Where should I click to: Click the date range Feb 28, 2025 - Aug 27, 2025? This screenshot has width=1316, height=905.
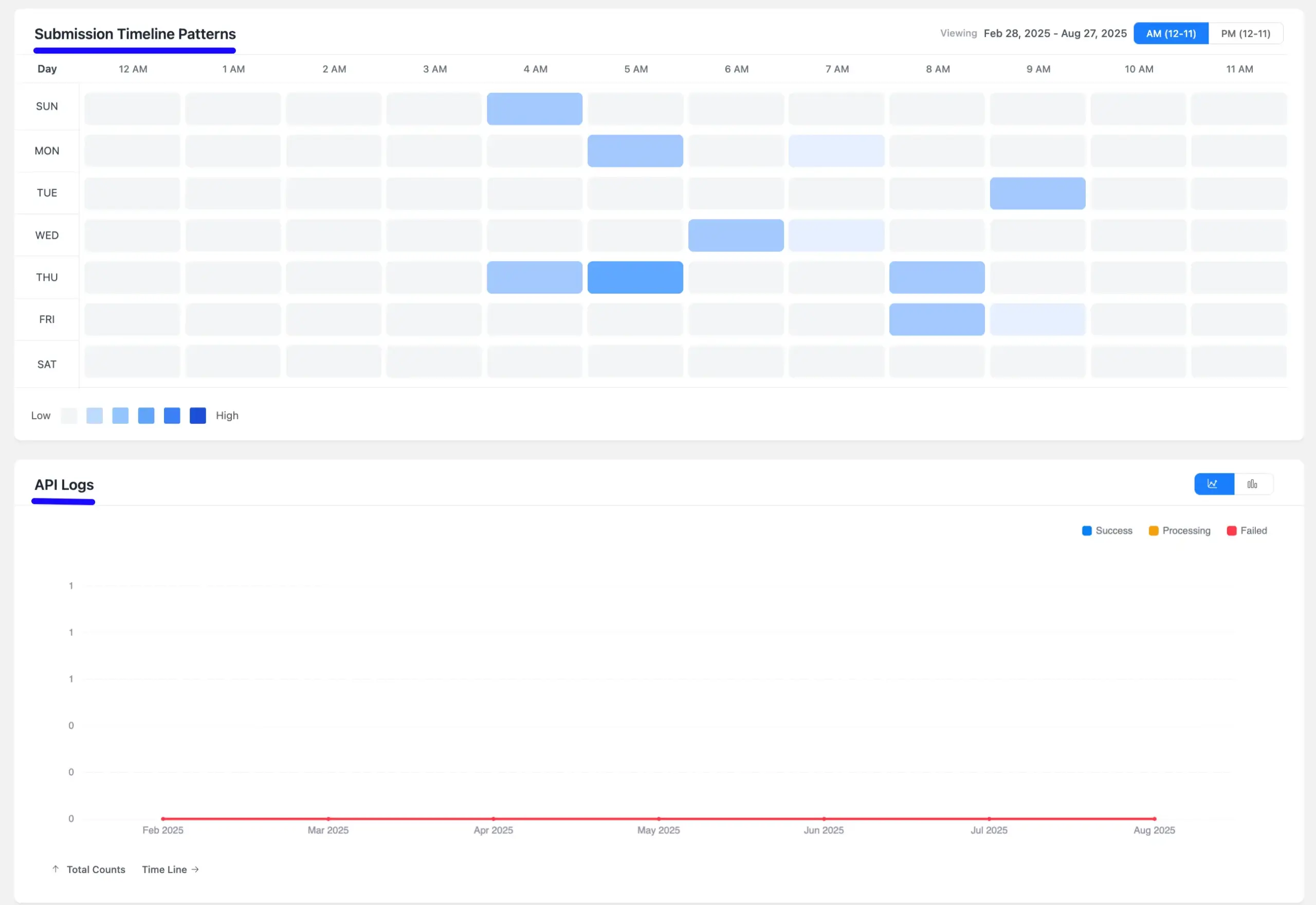(x=1055, y=33)
